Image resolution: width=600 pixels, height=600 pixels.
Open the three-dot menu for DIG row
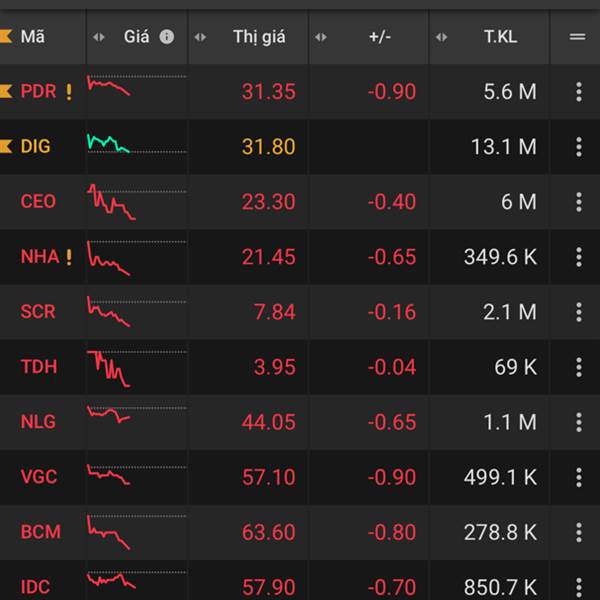pos(578,147)
